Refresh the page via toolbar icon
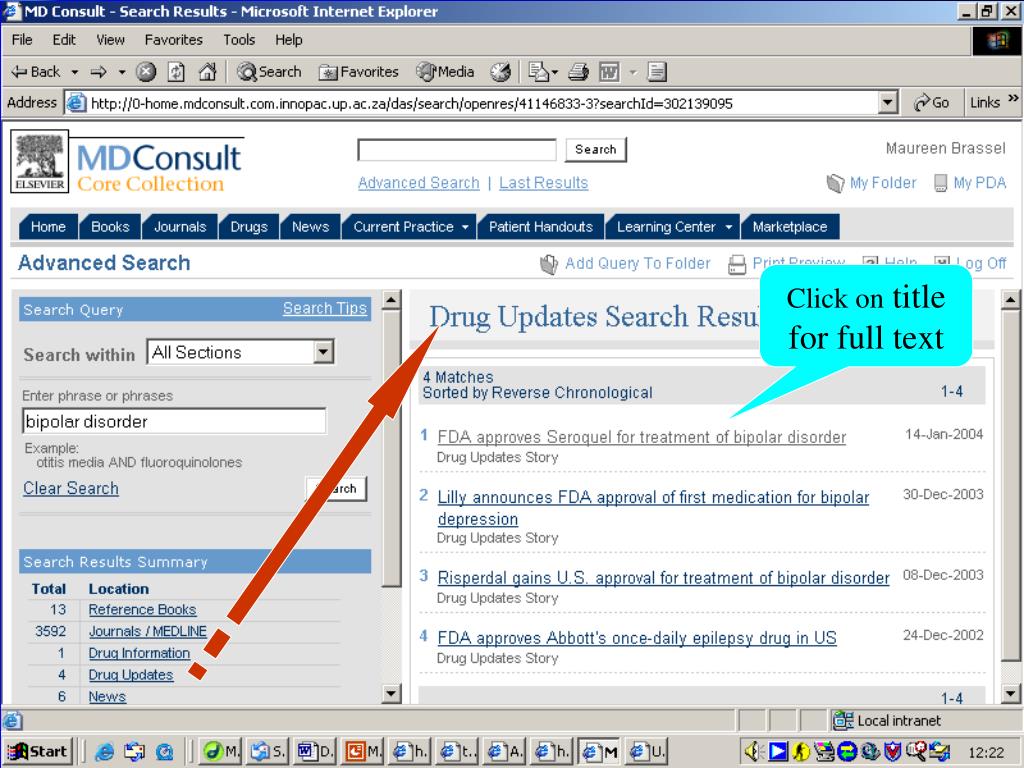1024x768 pixels. pos(176,72)
